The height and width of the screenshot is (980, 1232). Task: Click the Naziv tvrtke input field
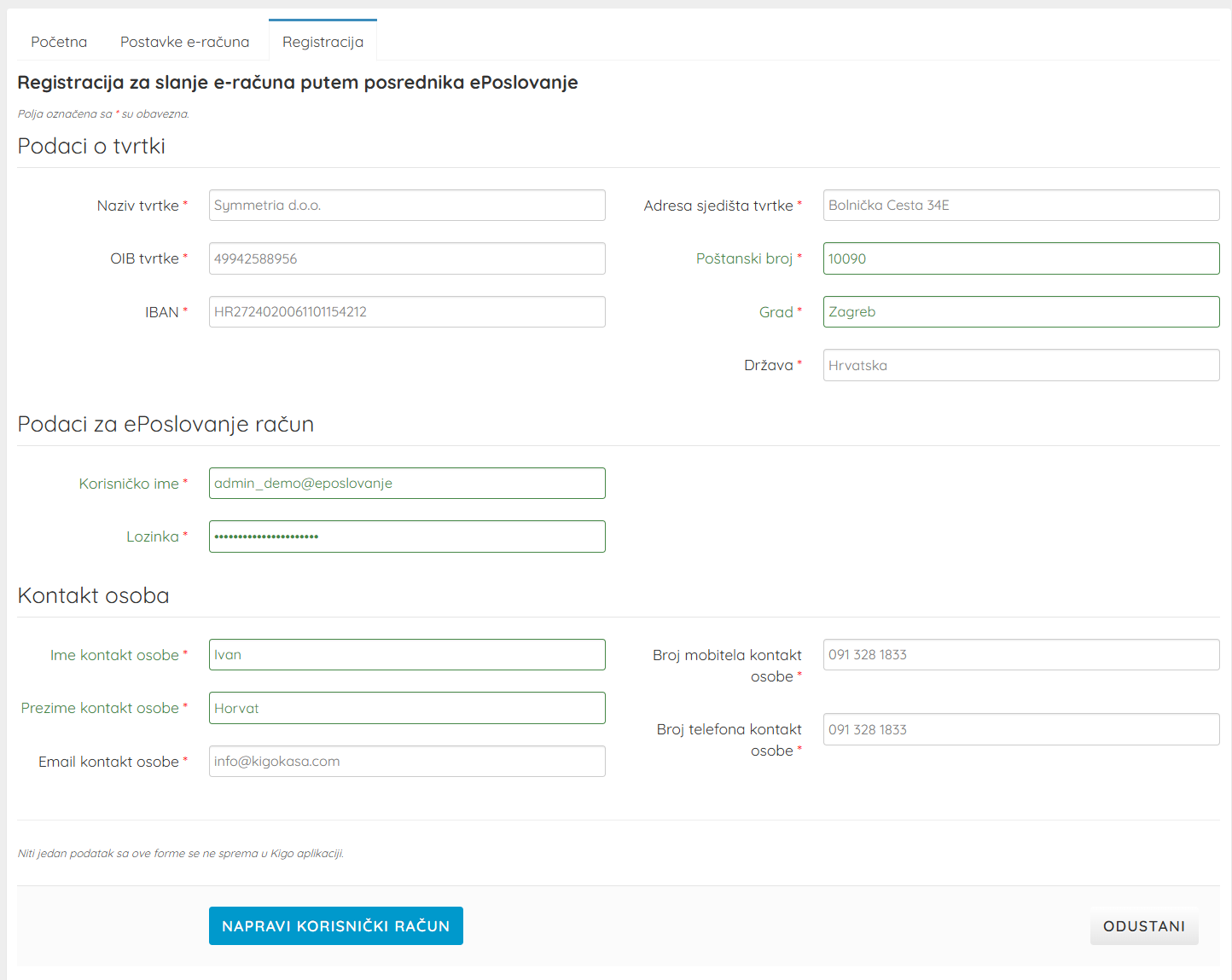click(x=407, y=206)
